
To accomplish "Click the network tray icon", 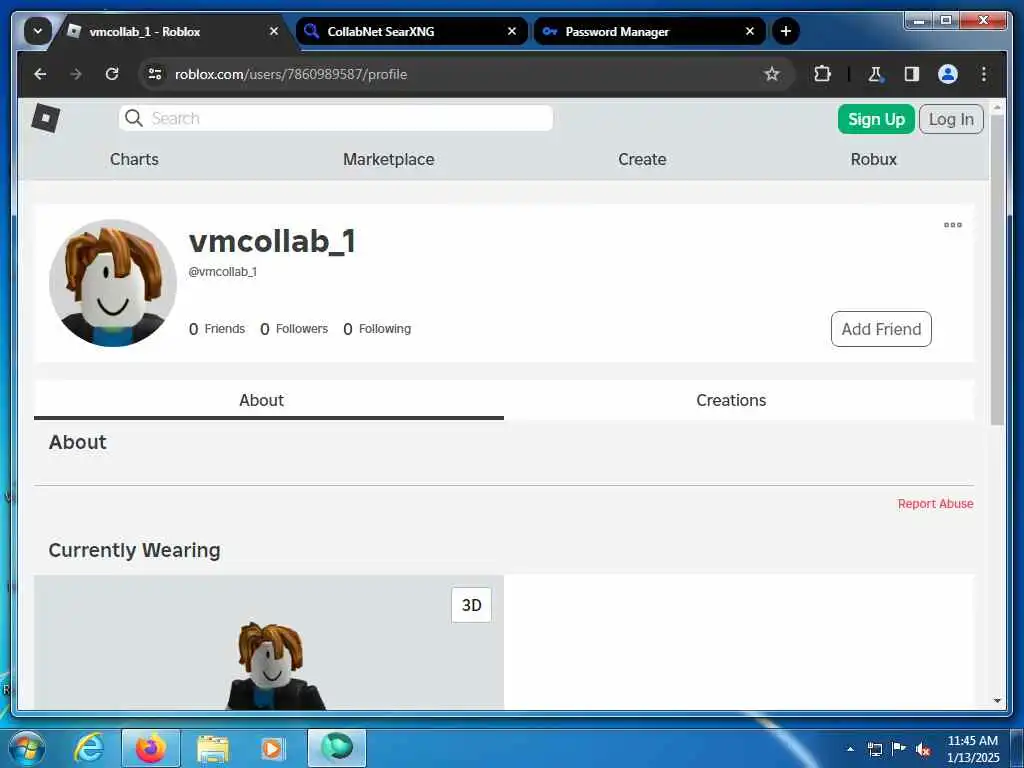I will [874, 749].
